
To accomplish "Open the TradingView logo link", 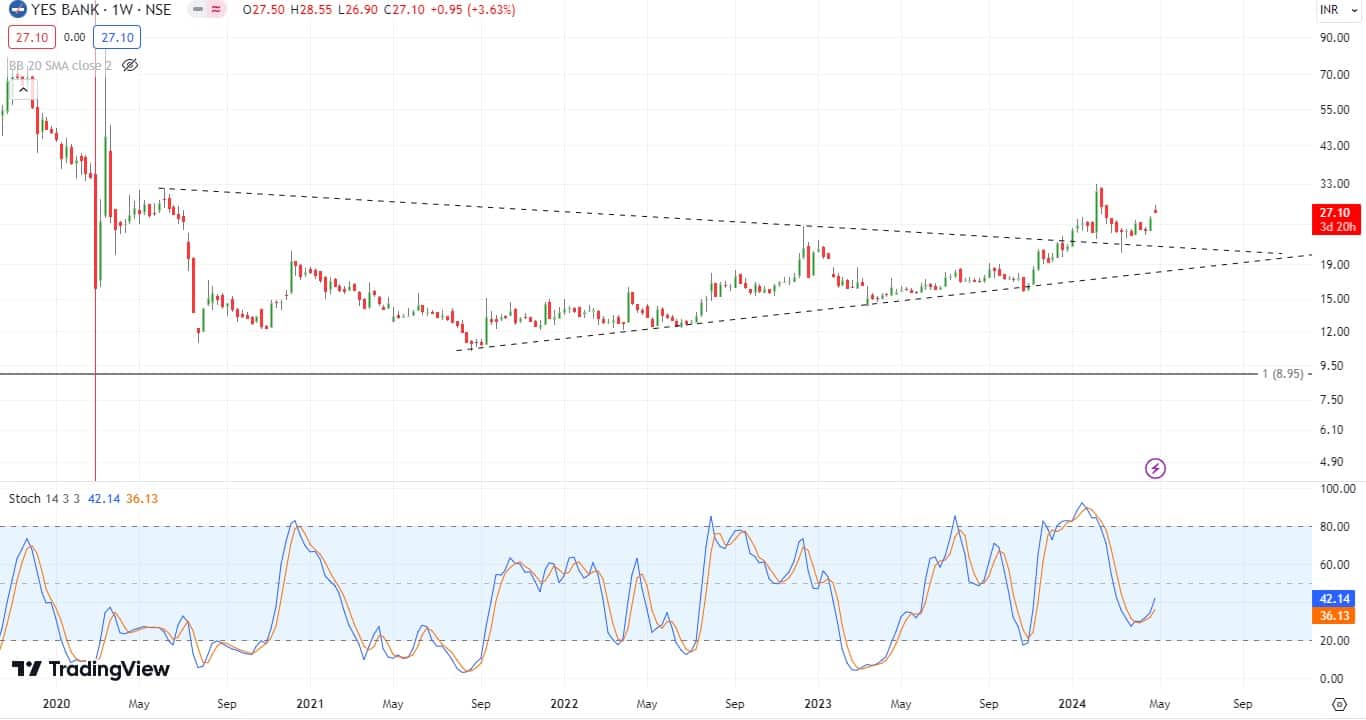I will (91, 669).
